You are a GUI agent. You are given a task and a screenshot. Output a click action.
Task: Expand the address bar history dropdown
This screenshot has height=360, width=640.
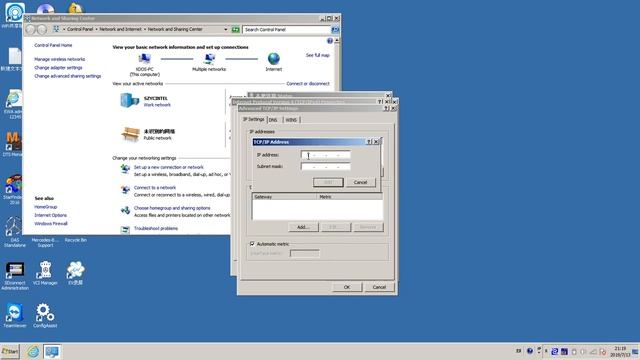pyautogui.click(x=225, y=29)
